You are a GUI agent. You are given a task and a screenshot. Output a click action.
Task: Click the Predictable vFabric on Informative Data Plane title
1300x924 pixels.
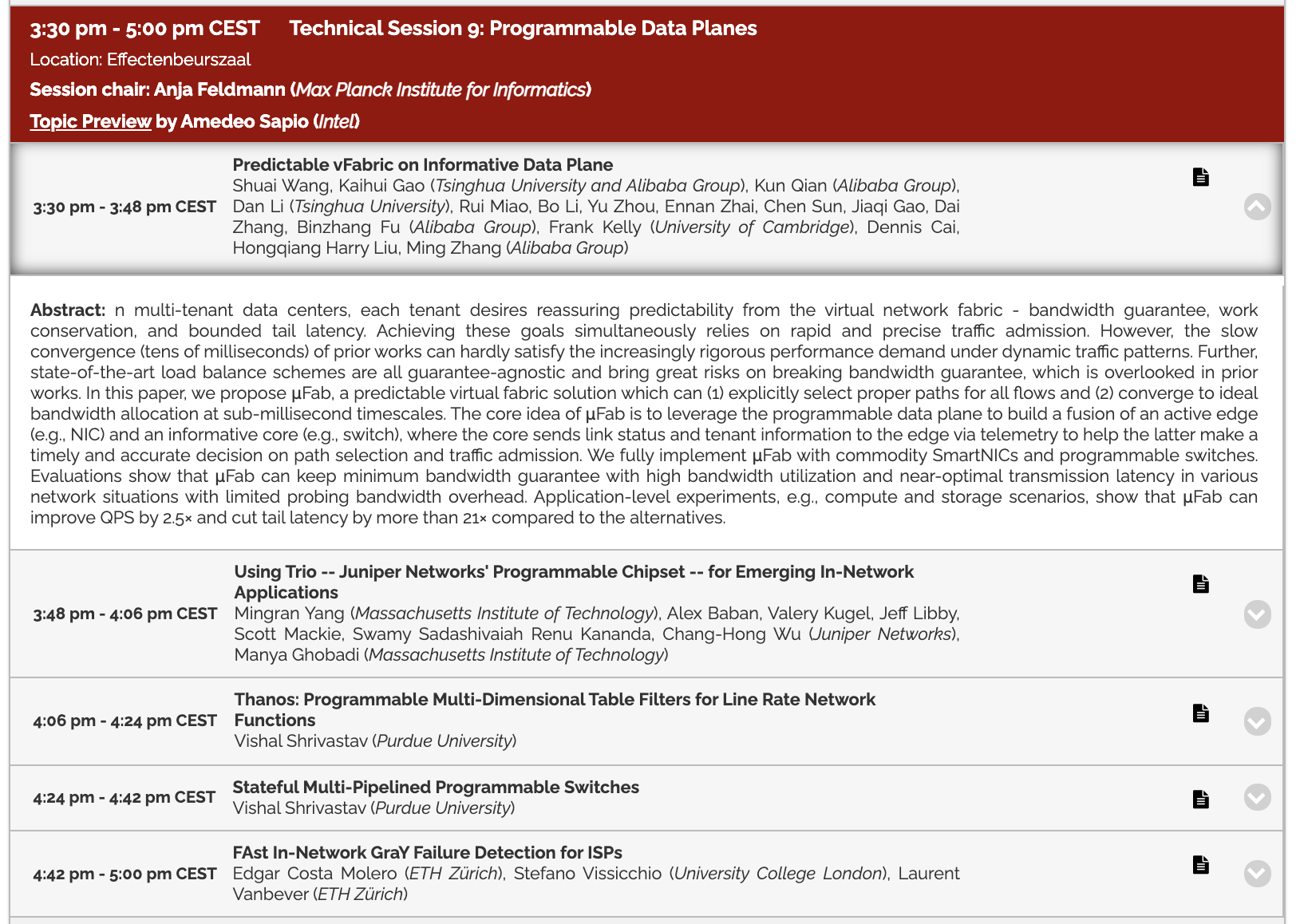tap(422, 165)
